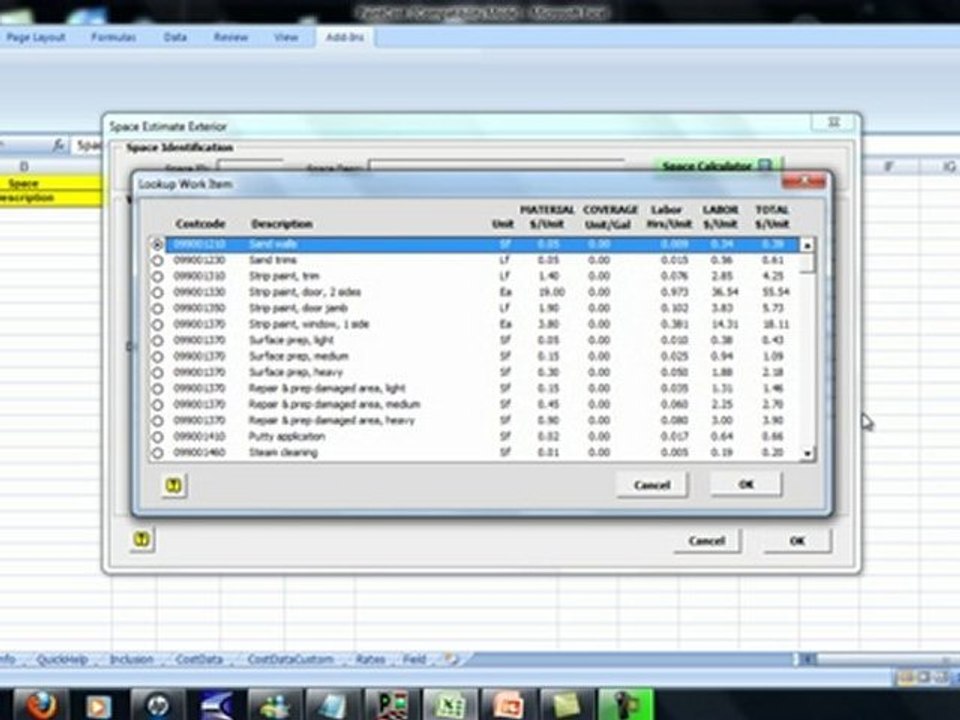Open the Excel taskbar icon
The height and width of the screenshot is (720, 960).
click(x=451, y=705)
